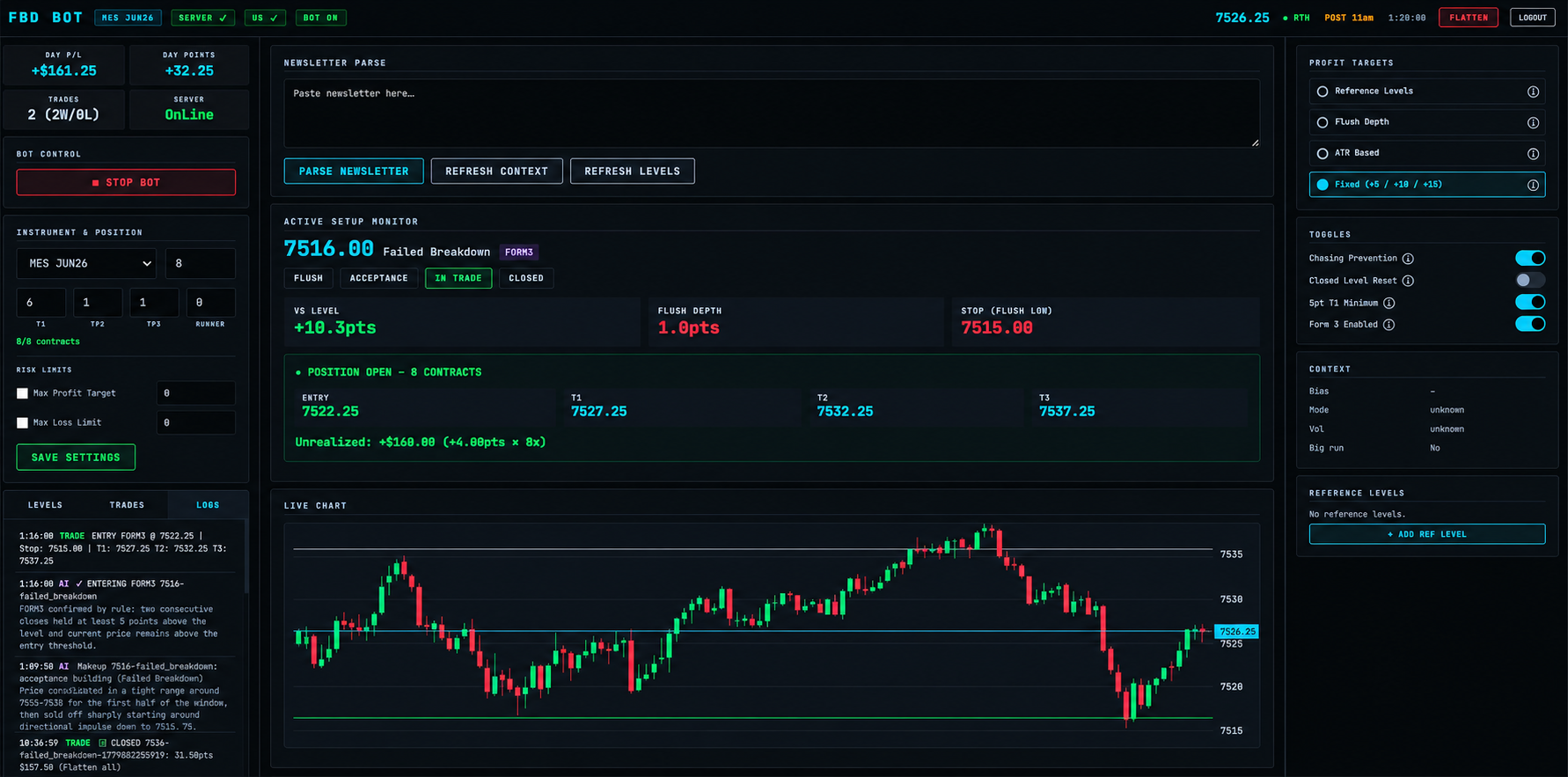This screenshot has width=1568, height=777.
Task: Click stop flush low value 7515.00
Action: pyautogui.click(x=997, y=327)
